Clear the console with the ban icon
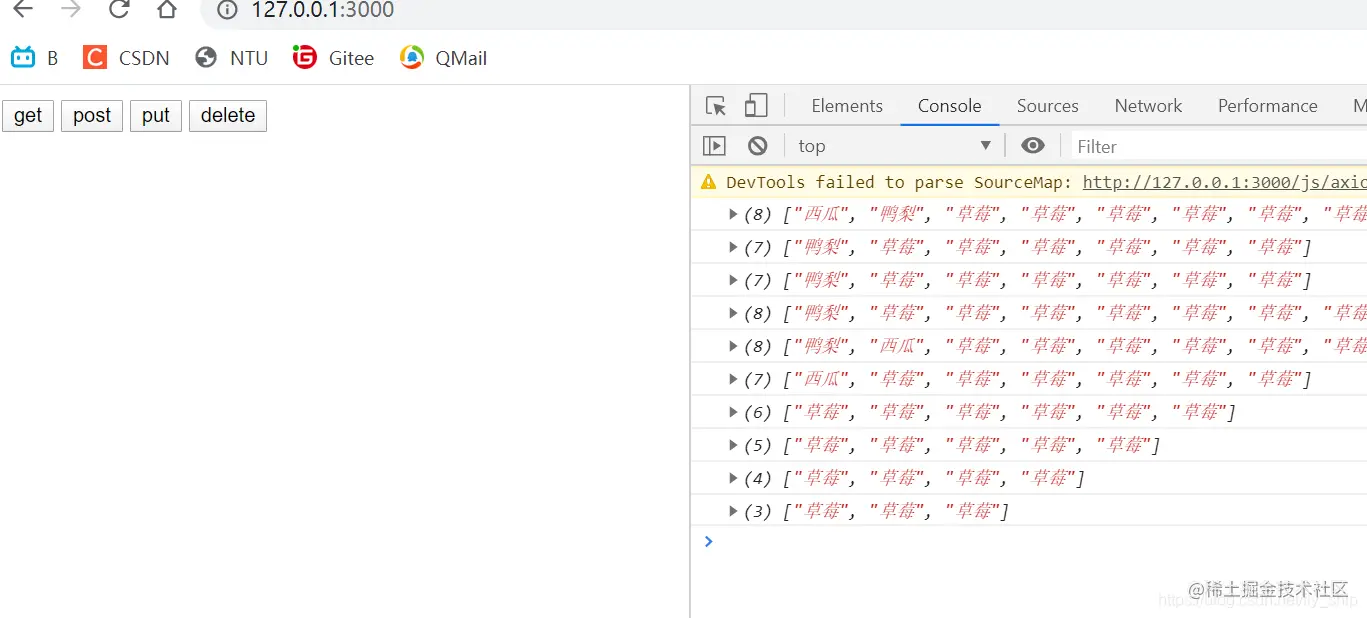This screenshot has width=1367, height=618. click(758, 146)
